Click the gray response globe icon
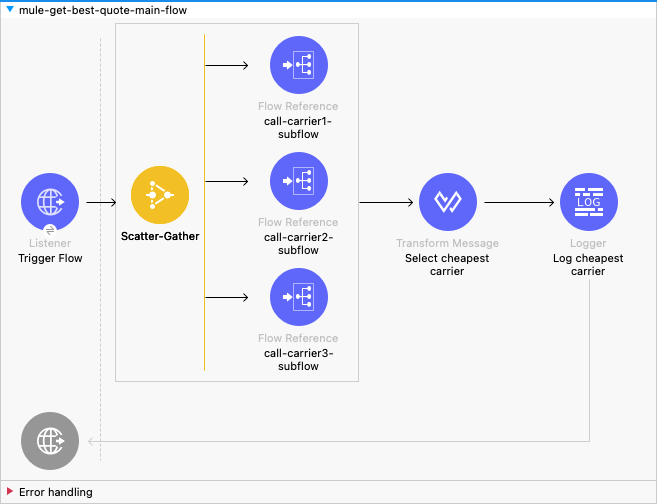The width and height of the screenshot is (657, 504). pos(50,441)
